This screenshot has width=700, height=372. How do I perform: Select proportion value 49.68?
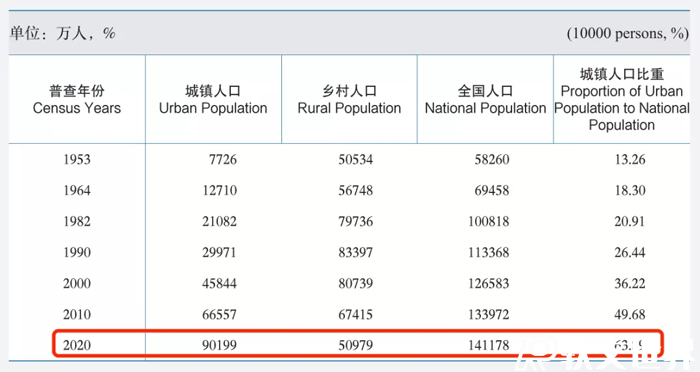629,314
